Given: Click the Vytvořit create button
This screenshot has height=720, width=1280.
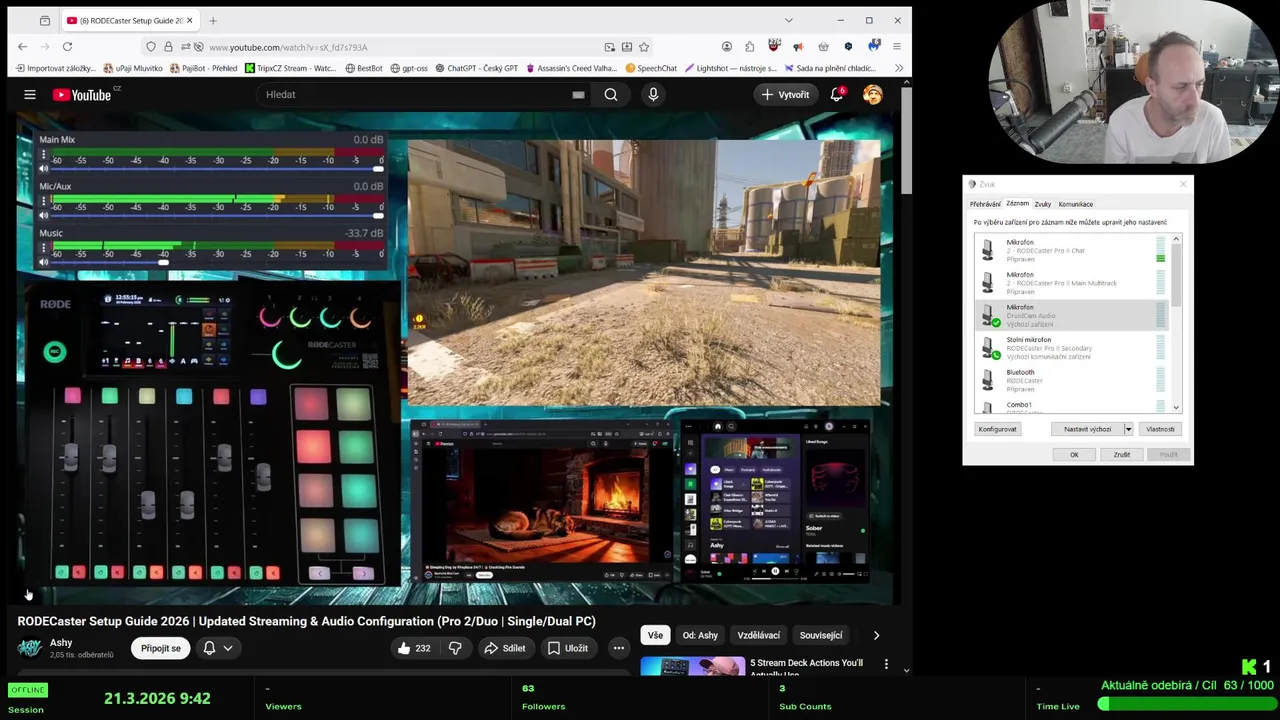Looking at the screenshot, I should (x=786, y=94).
